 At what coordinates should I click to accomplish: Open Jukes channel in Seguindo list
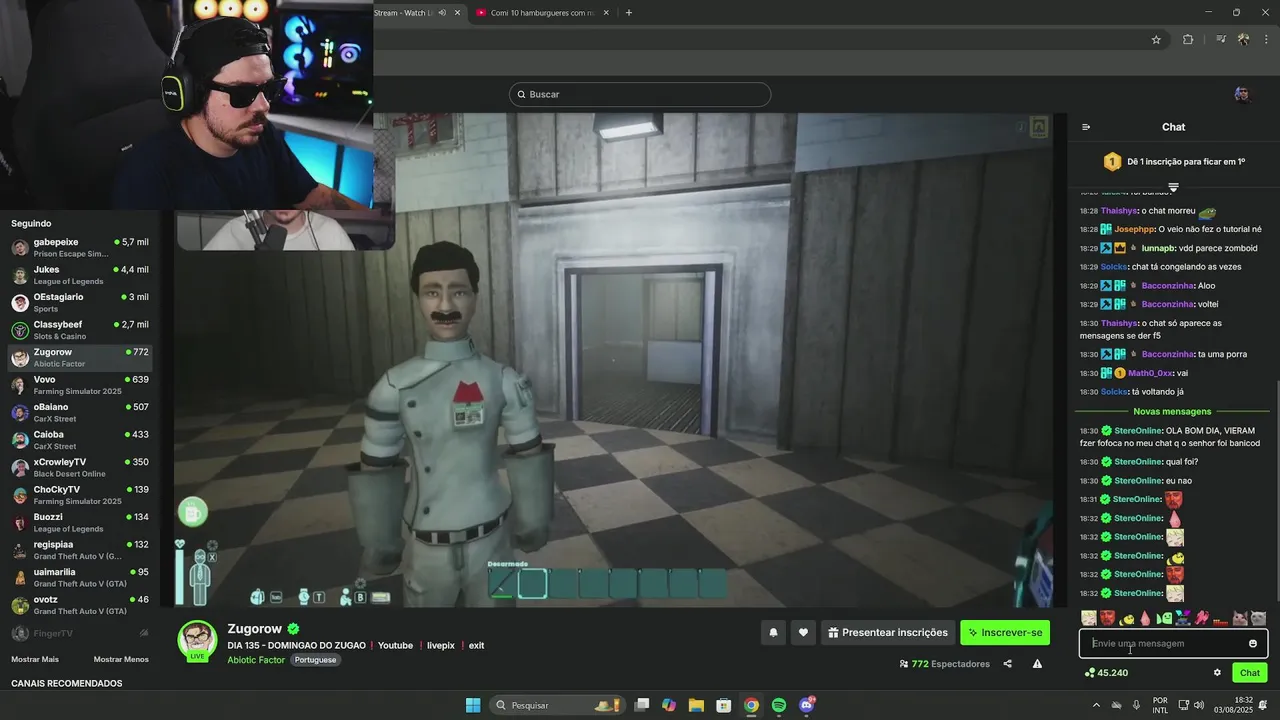coord(80,275)
